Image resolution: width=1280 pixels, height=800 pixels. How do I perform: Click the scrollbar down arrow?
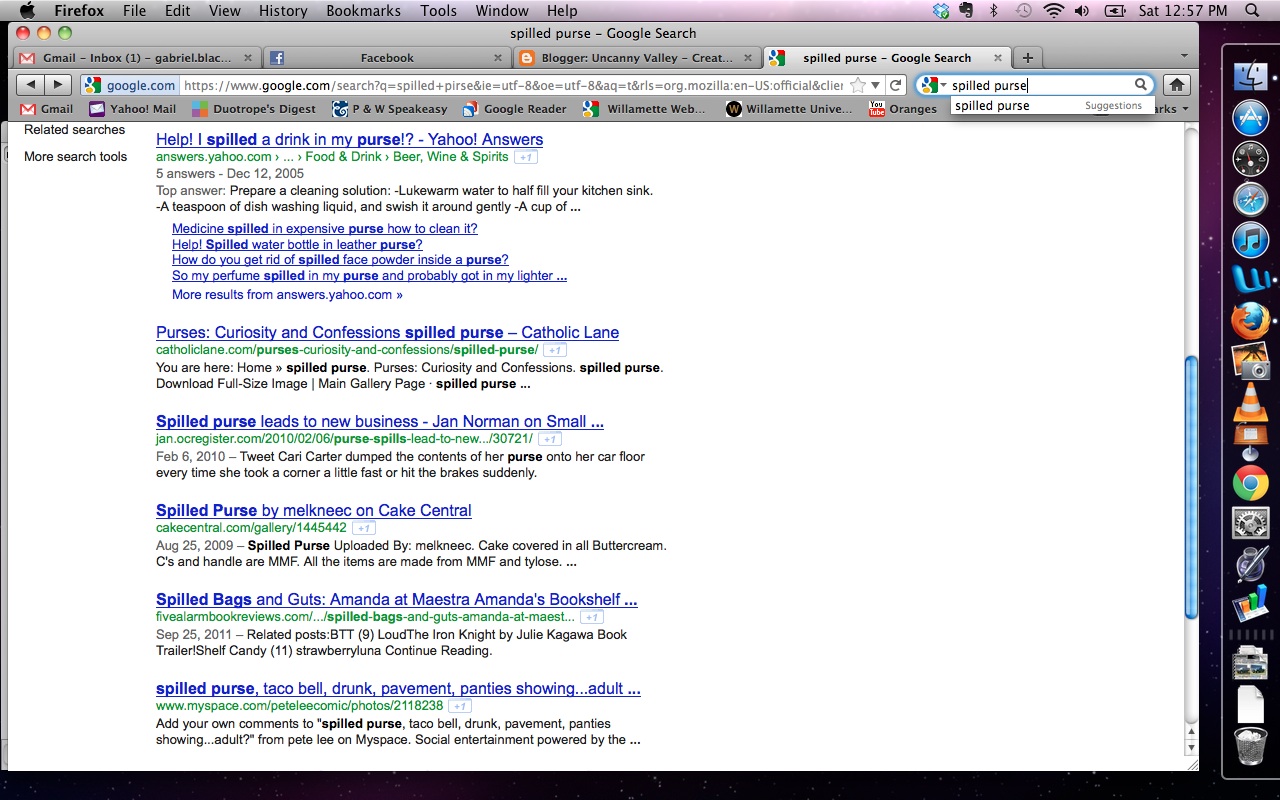coord(1190,747)
